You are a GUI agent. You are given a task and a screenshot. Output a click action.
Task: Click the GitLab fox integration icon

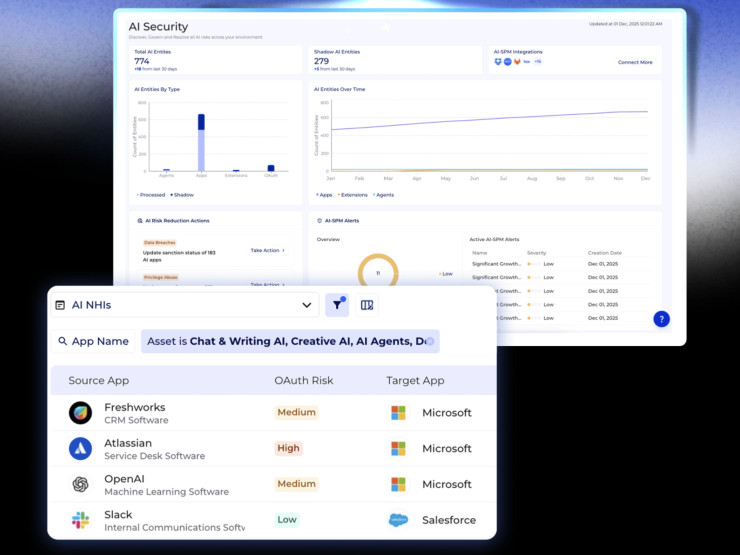point(517,62)
